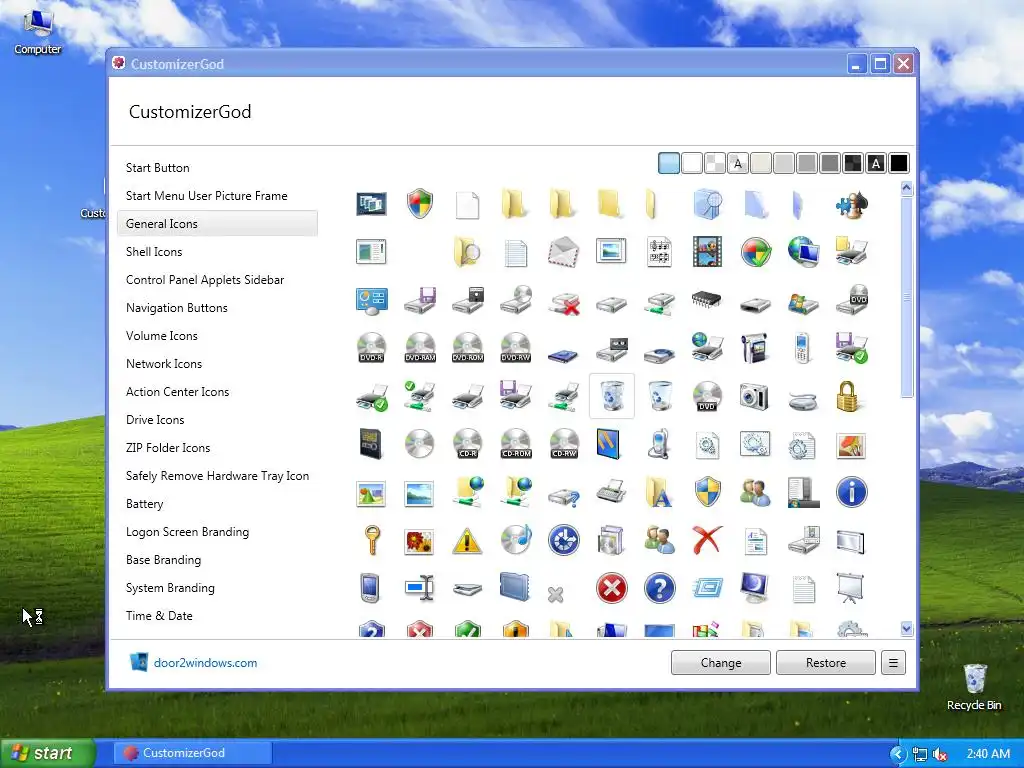Image resolution: width=1024 pixels, height=768 pixels.
Task: Open the Logon Screen Branding category
Action: point(217,532)
